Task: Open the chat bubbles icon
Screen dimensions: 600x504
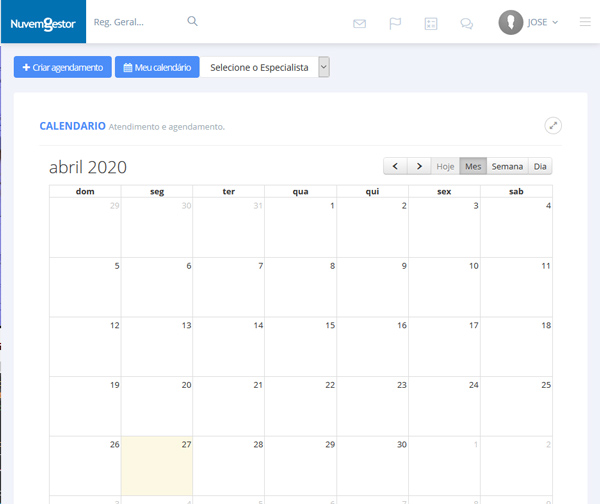Action: click(466, 24)
